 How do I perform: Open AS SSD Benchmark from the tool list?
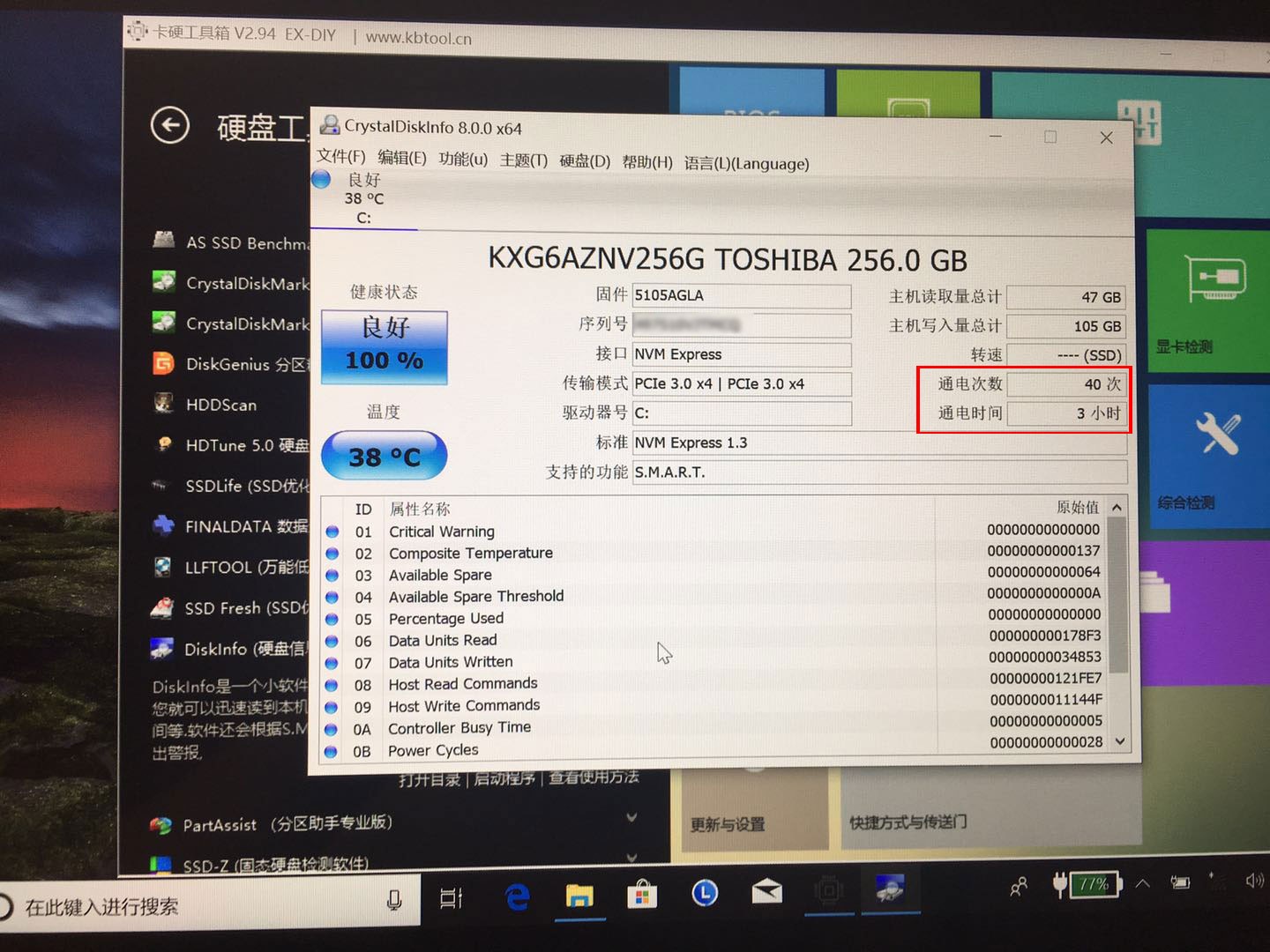click(x=231, y=242)
